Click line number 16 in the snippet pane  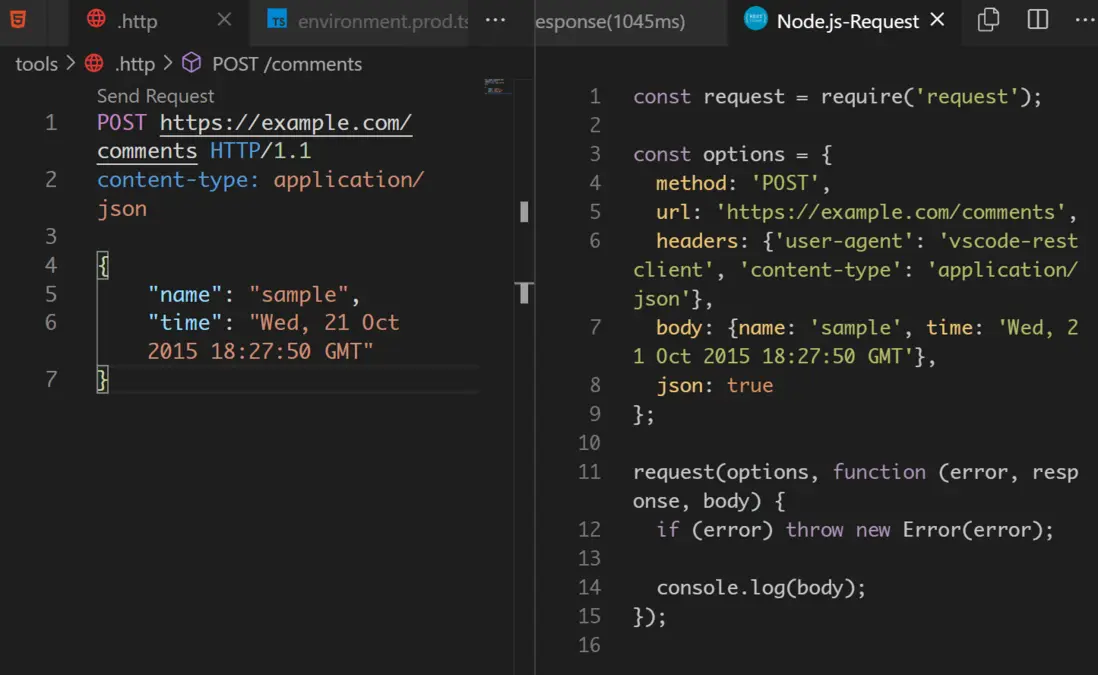coord(590,645)
